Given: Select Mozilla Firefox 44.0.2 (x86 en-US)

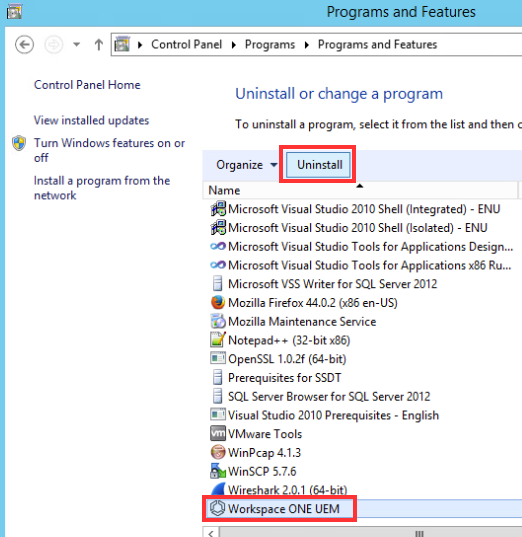Looking at the screenshot, I should click(312, 303).
